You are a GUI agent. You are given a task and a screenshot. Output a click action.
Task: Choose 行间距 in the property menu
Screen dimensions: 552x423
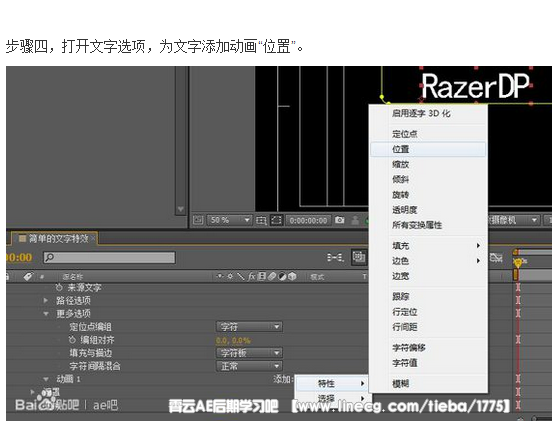pyautogui.click(x=428, y=327)
